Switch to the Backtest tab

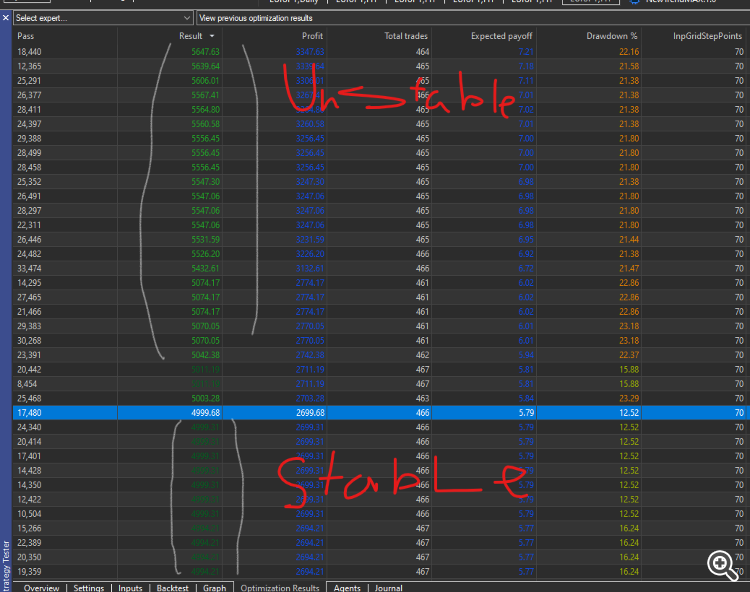(x=172, y=588)
